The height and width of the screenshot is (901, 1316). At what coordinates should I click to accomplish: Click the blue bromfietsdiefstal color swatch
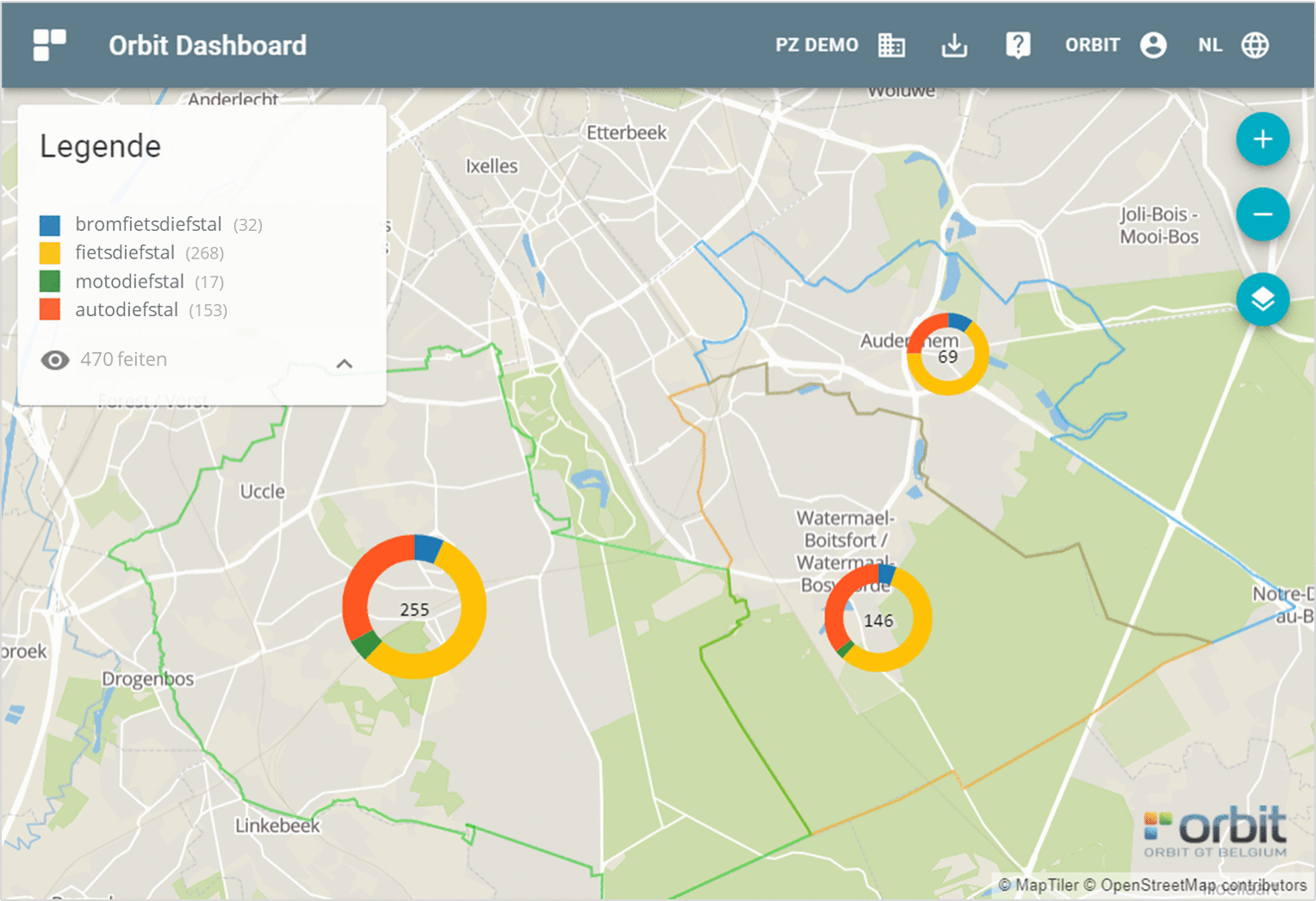50,225
